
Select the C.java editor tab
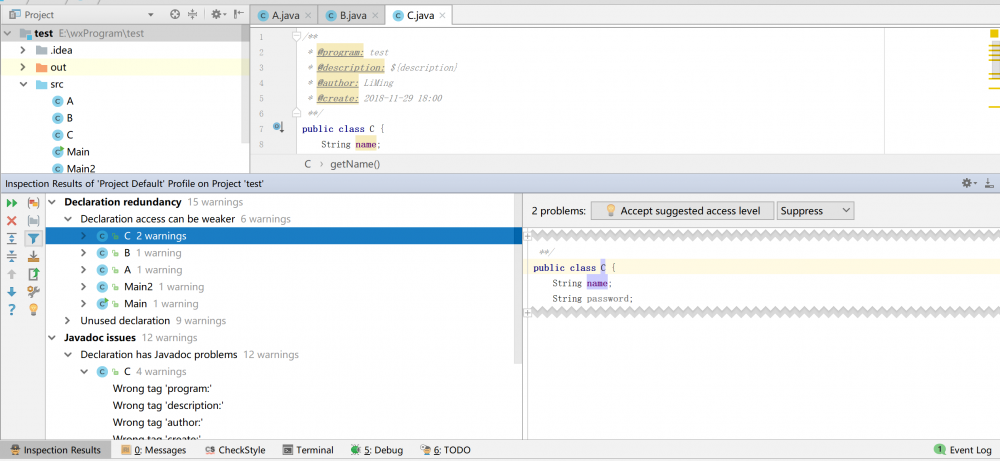pyautogui.click(x=420, y=15)
